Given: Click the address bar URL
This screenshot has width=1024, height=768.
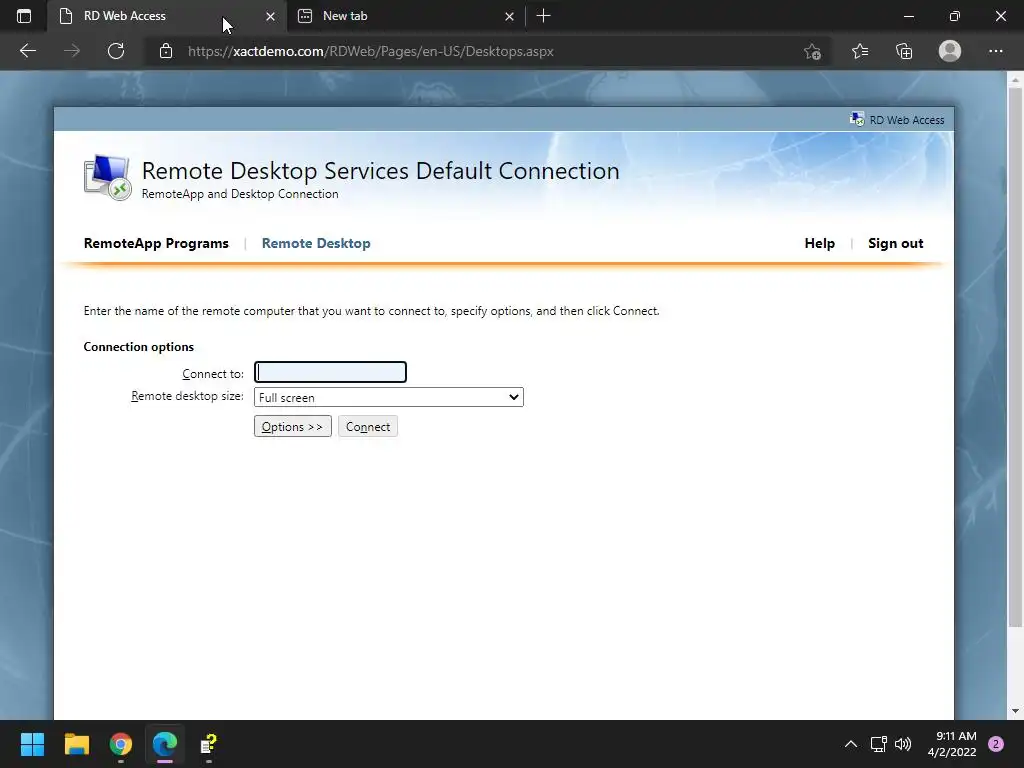Looking at the screenshot, I should point(370,52).
